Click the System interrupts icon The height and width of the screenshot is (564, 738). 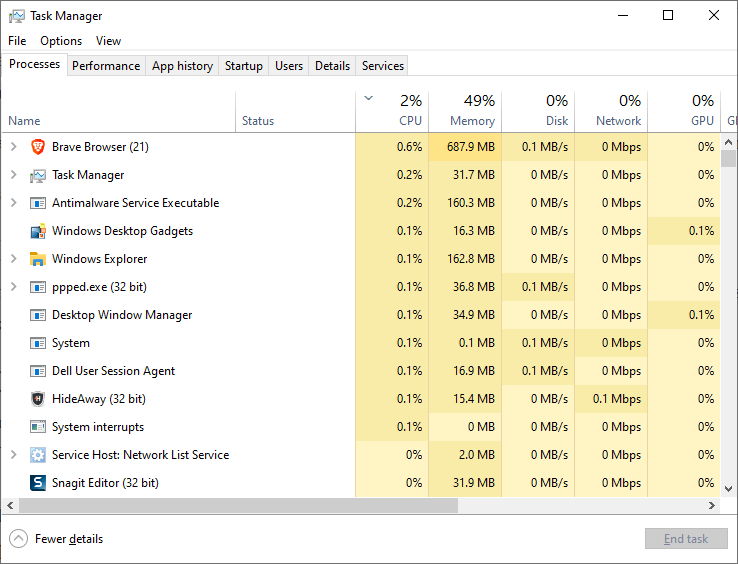(38, 427)
